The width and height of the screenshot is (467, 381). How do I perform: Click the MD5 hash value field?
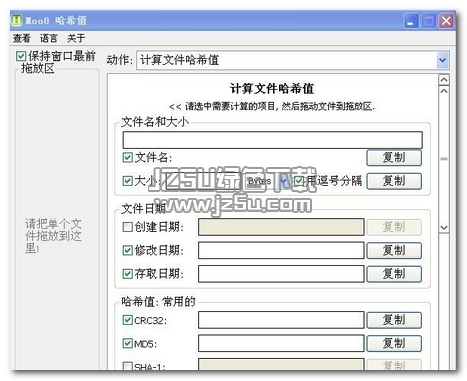281,343
